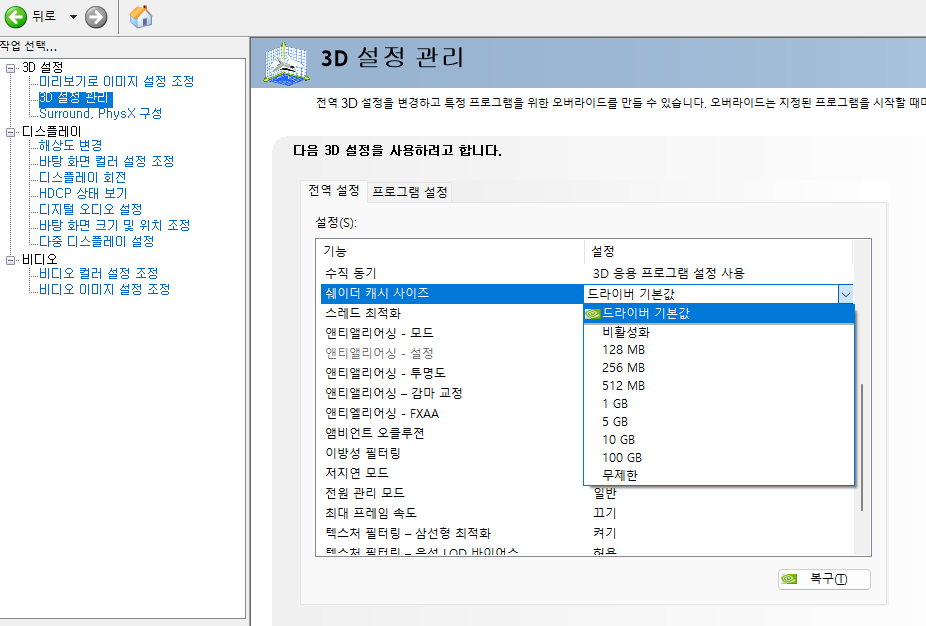Open 비디오 컬러 설정 조정
The width and height of the screenshot is (926, 626).
tap(98, 273)
